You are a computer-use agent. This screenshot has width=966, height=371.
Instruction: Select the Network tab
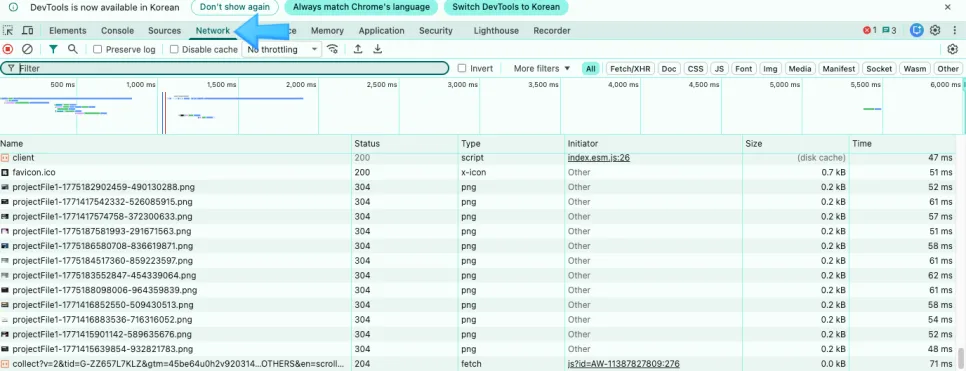(213, 30)
